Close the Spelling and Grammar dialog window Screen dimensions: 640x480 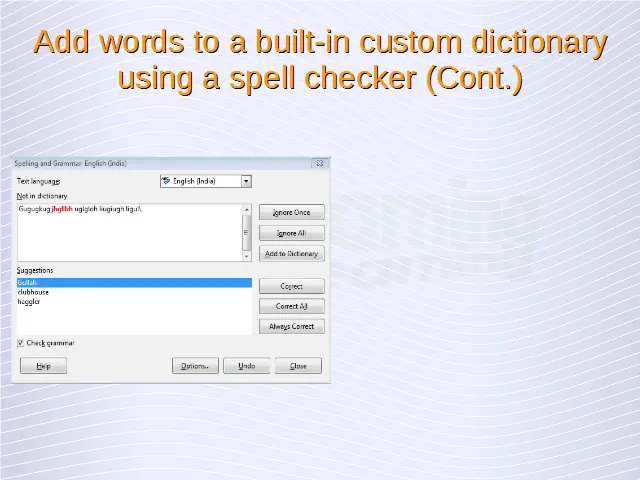click(x=319, y=163)
